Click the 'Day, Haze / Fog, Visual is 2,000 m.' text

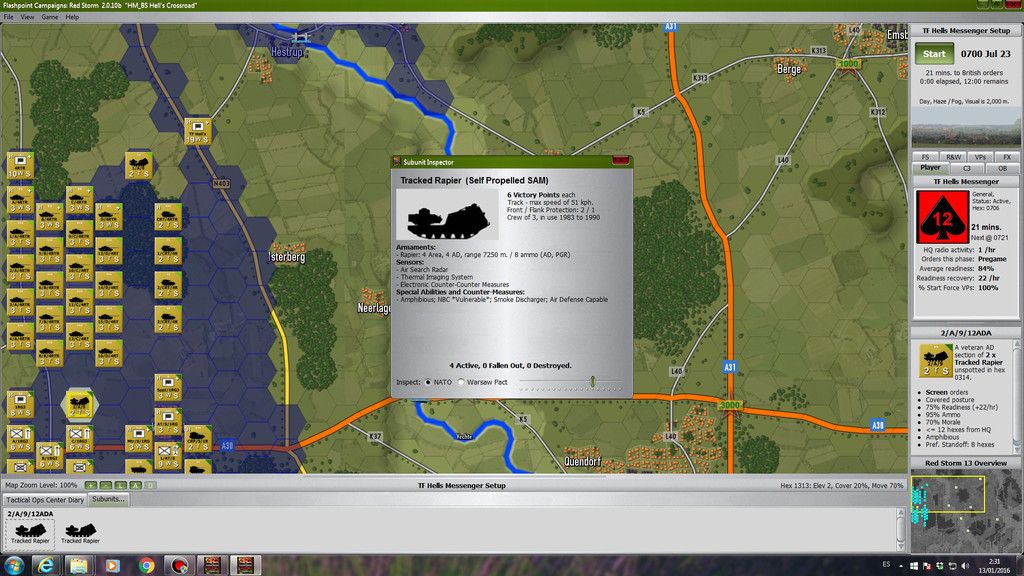coord(966,101)
